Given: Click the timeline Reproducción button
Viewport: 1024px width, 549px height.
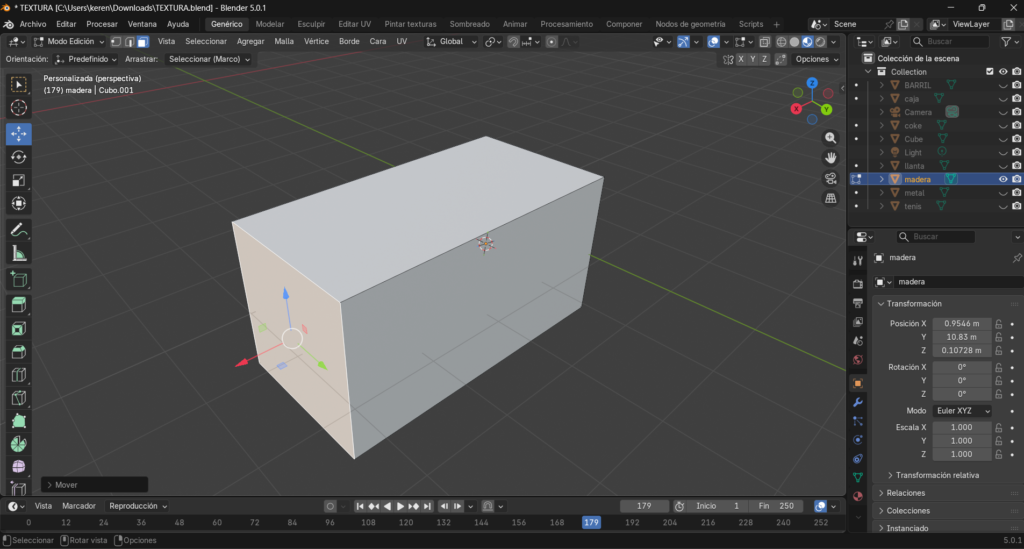Looking at the screenshot, I should (138, 506).
